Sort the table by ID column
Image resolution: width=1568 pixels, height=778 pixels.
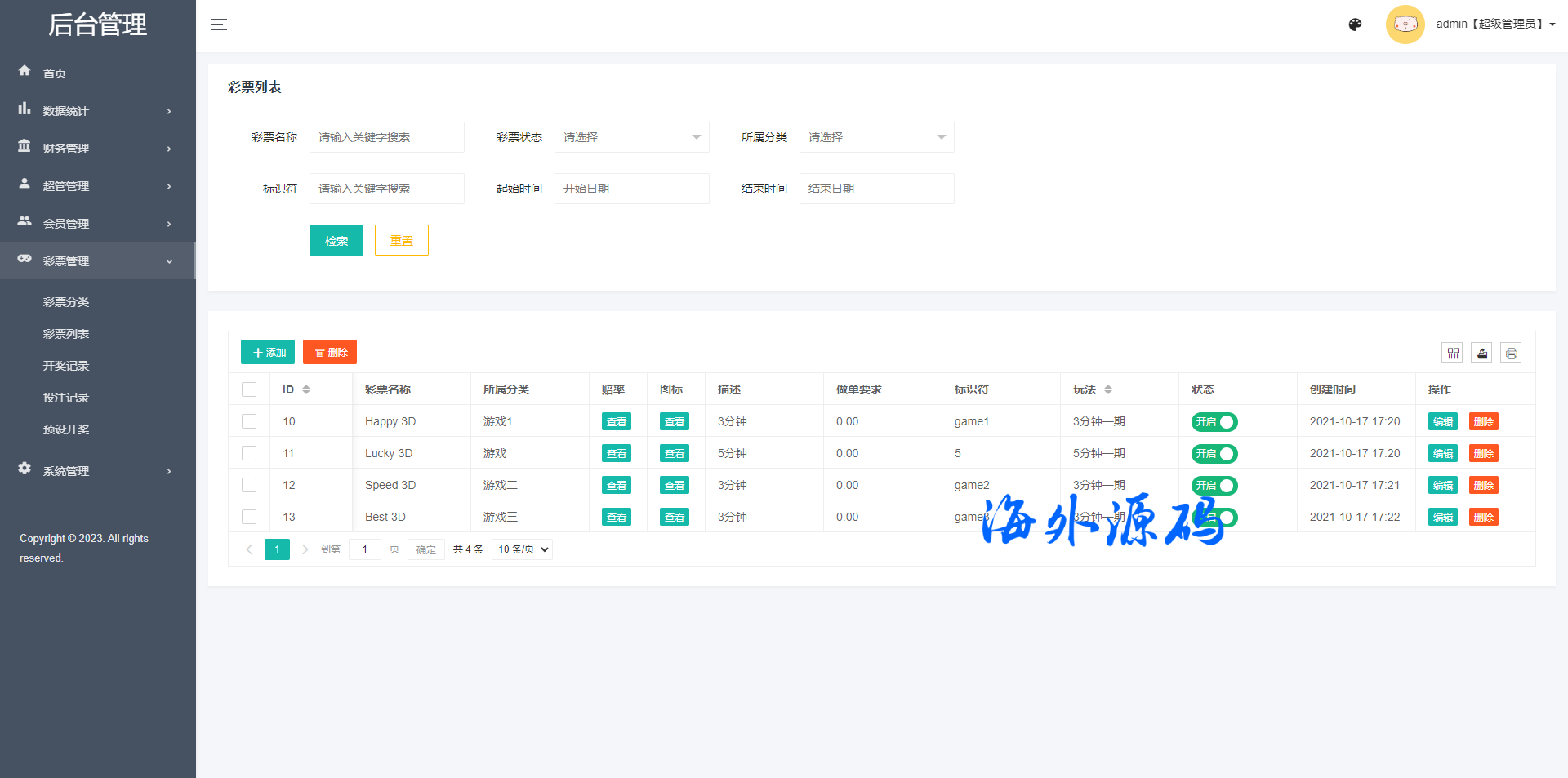tap(306, 389)
